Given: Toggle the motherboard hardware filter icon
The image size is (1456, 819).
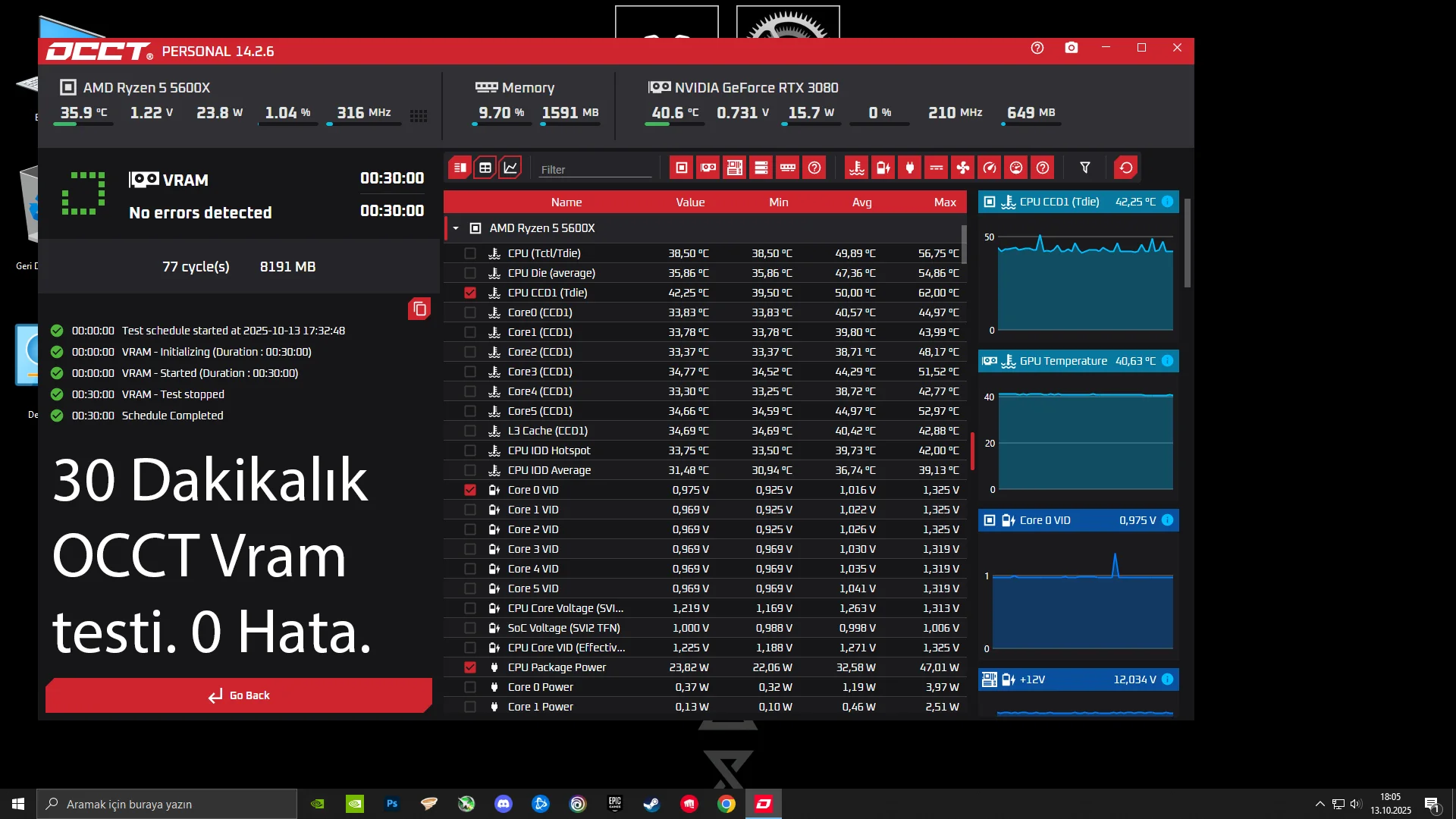Looking at the screenshot, I should point(735,168).
